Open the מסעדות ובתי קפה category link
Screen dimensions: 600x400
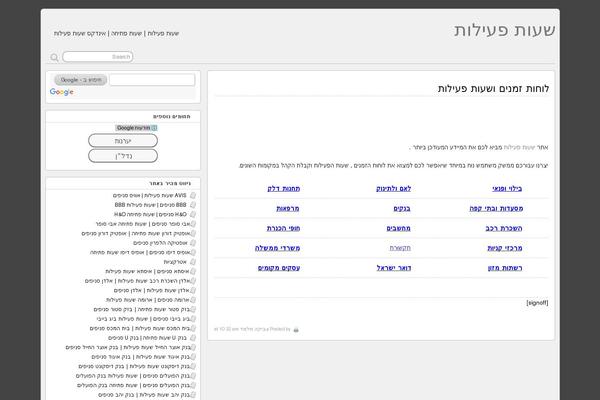(x=496, y=208)
